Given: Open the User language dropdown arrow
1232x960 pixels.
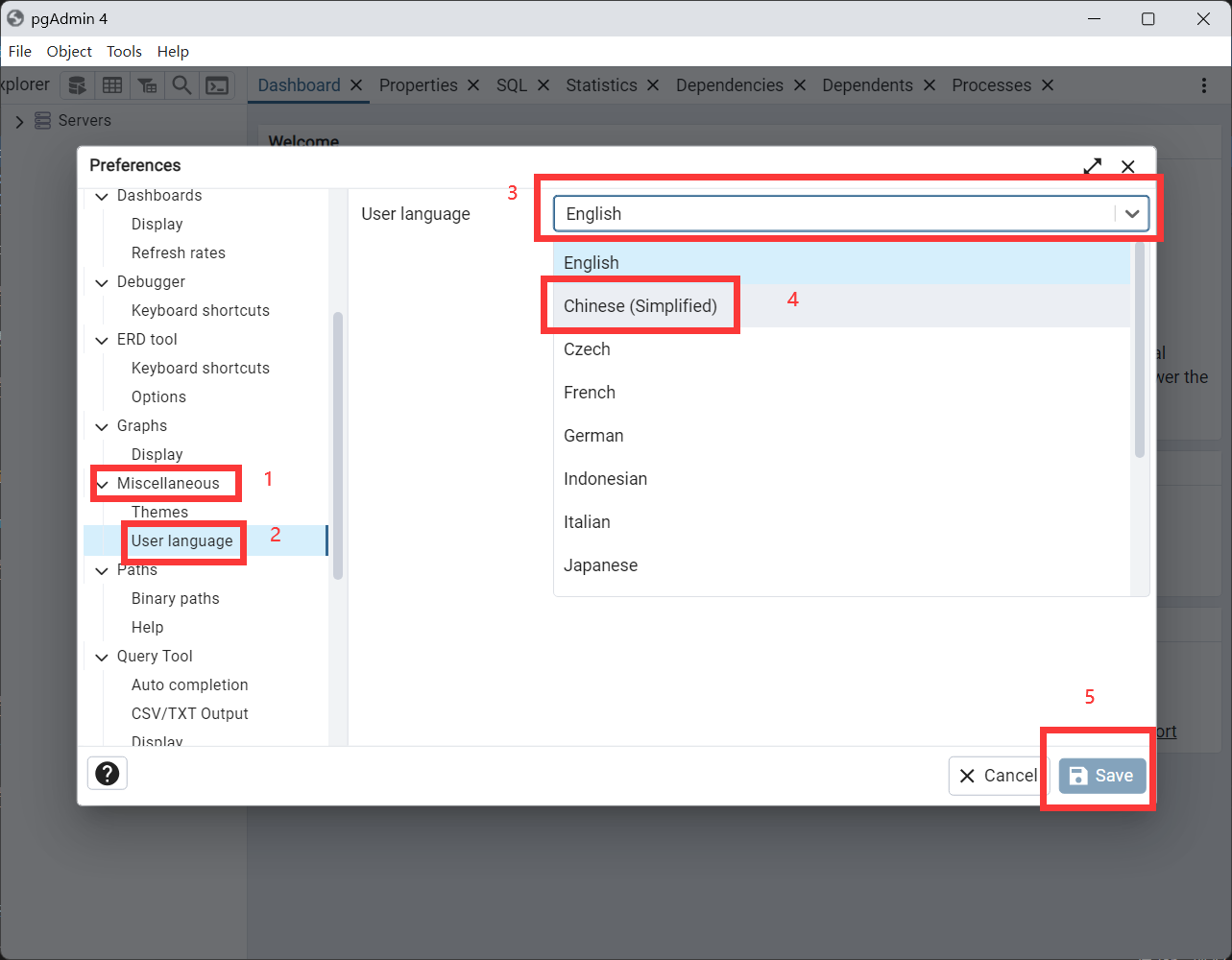Looking at the screenshot, I should [x=1132, y=214].
